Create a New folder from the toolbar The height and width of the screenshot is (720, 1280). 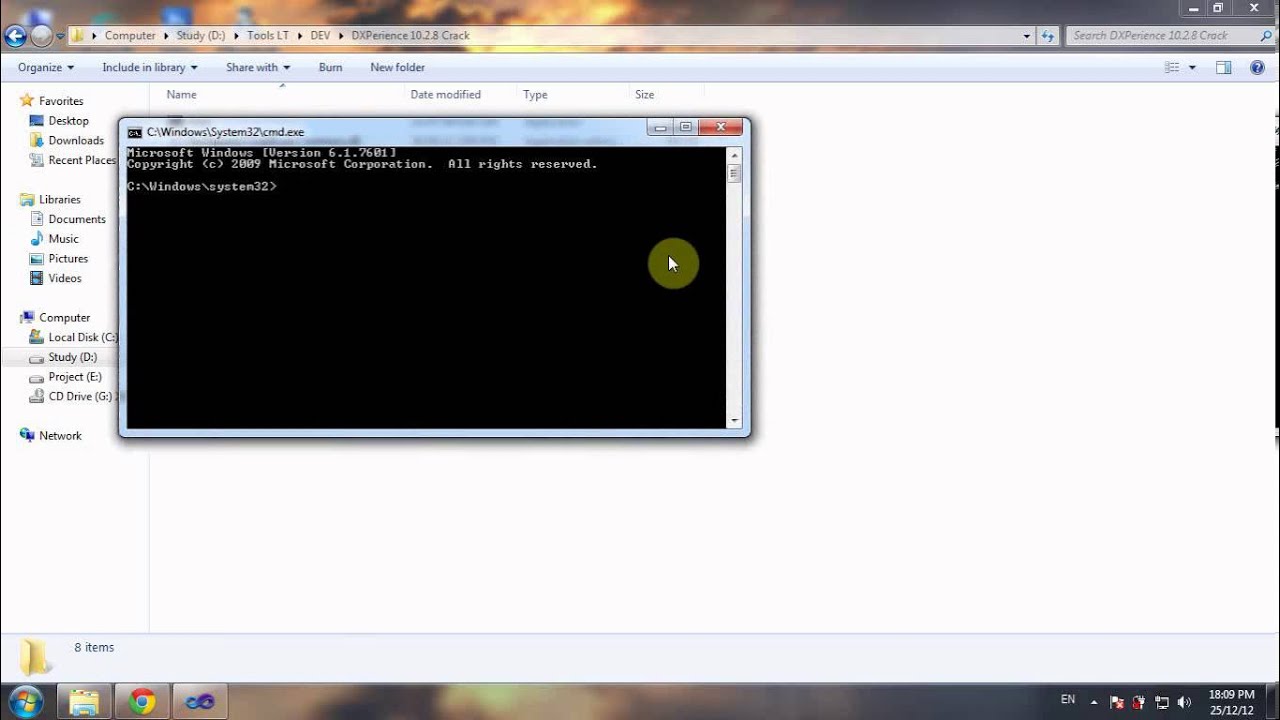[397, 67]
